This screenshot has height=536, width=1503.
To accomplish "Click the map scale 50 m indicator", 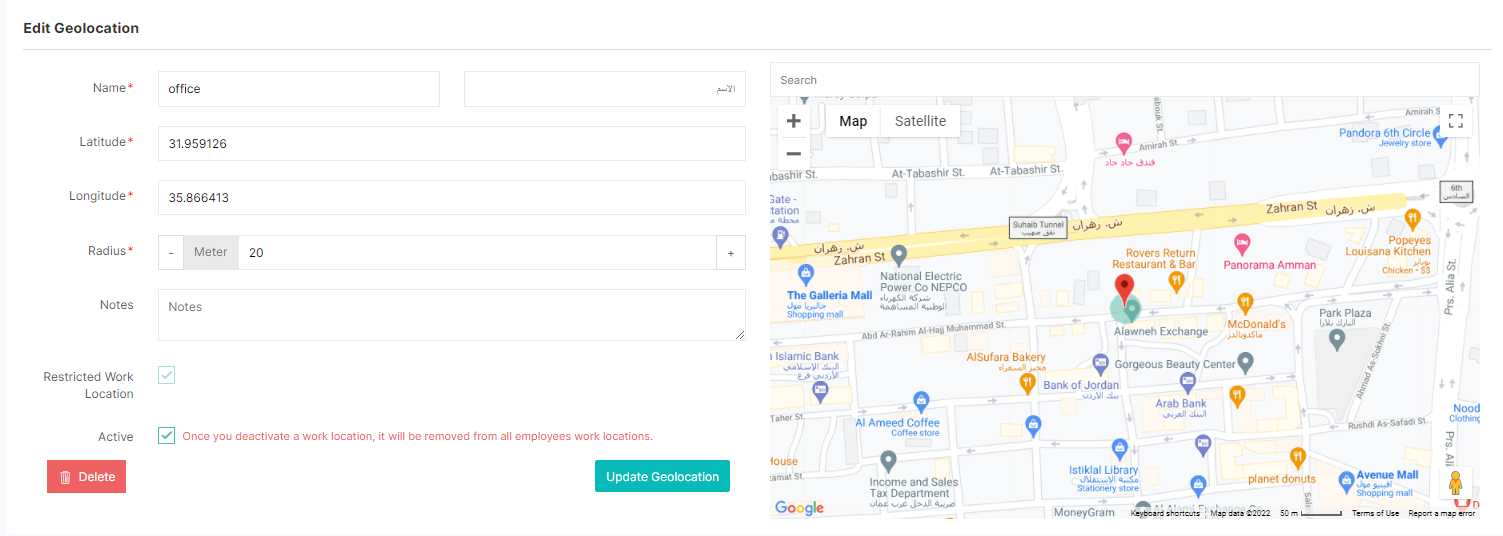I will 1310,513.
